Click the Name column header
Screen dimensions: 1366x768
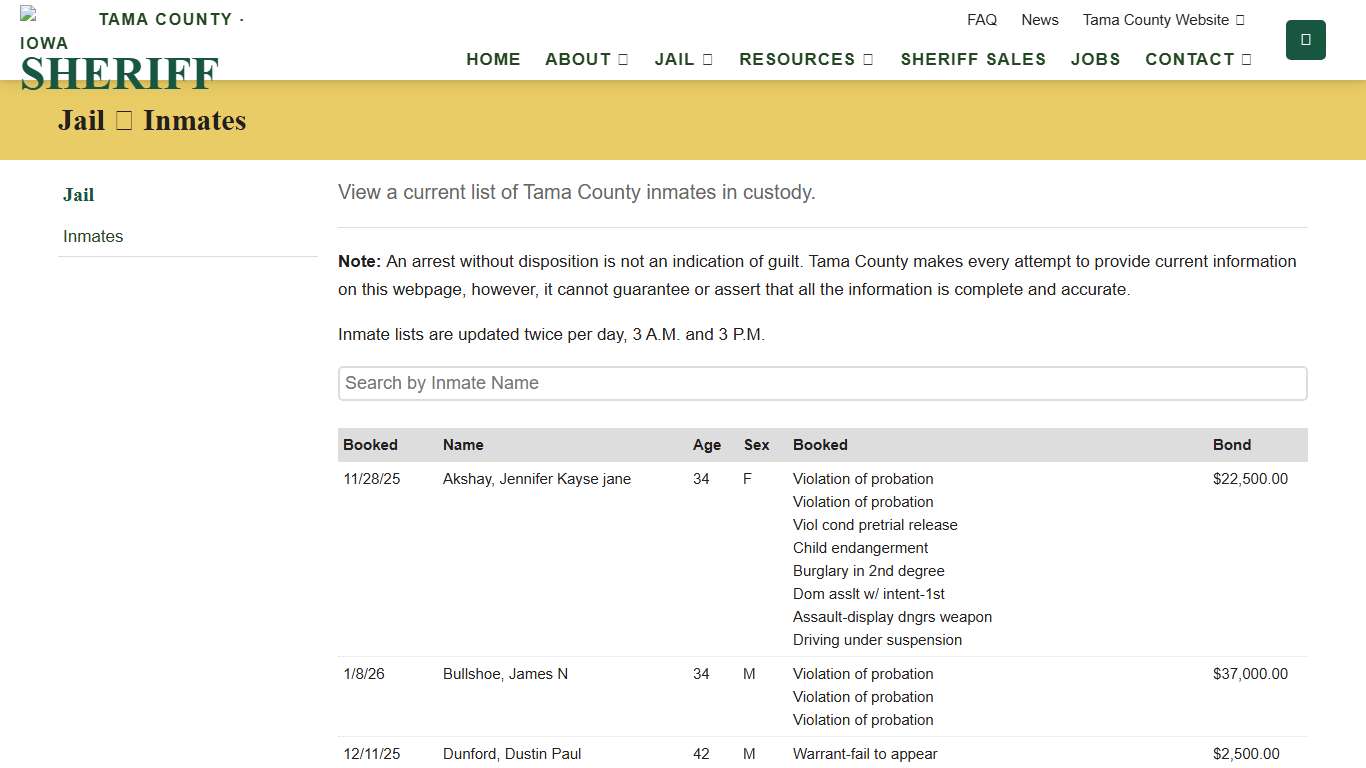coord(463,445)
